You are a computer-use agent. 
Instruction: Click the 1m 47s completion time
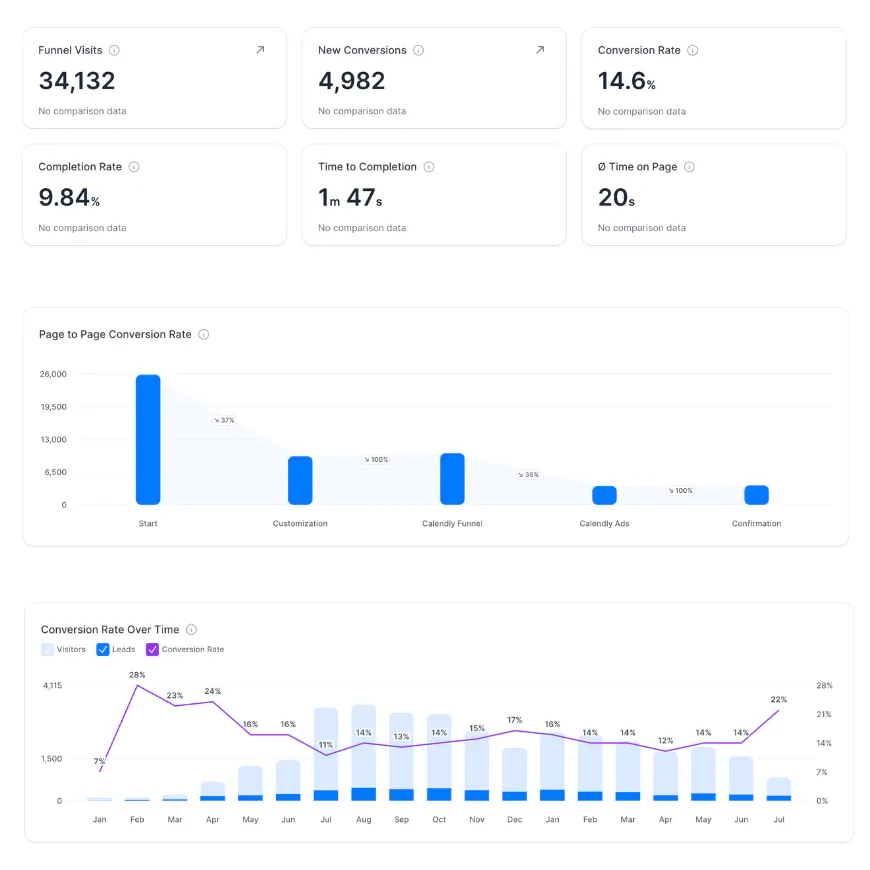click(350, 198)
